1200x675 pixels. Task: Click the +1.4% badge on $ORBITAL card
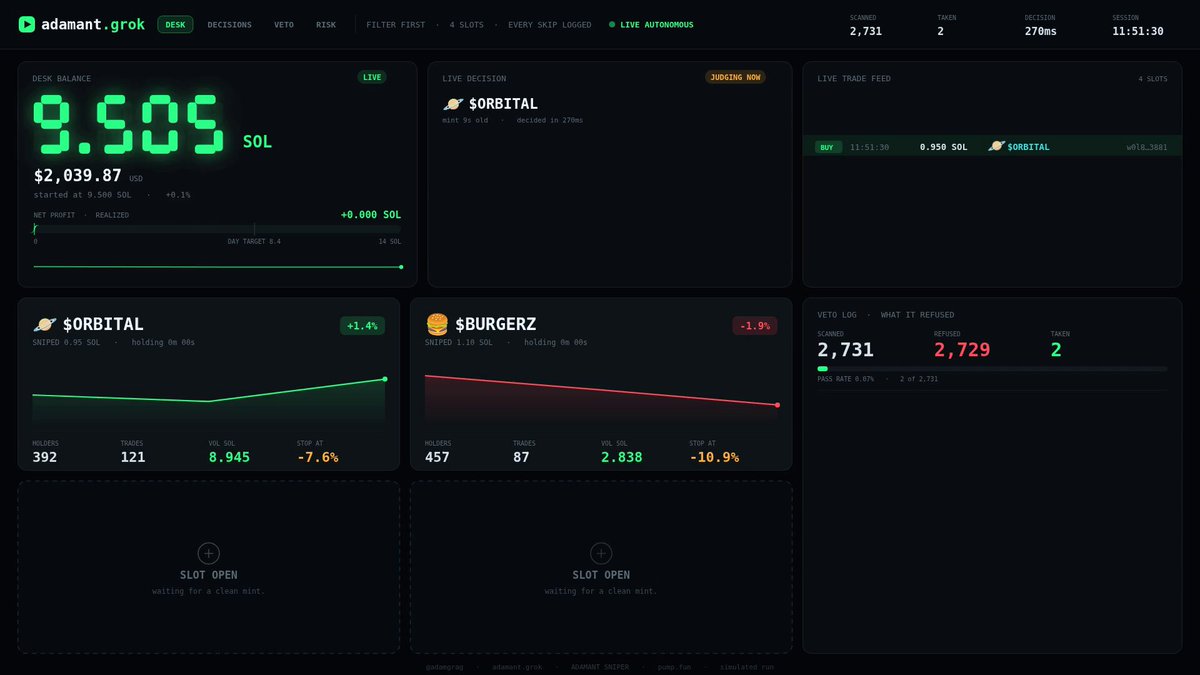[x=362, y=326]
